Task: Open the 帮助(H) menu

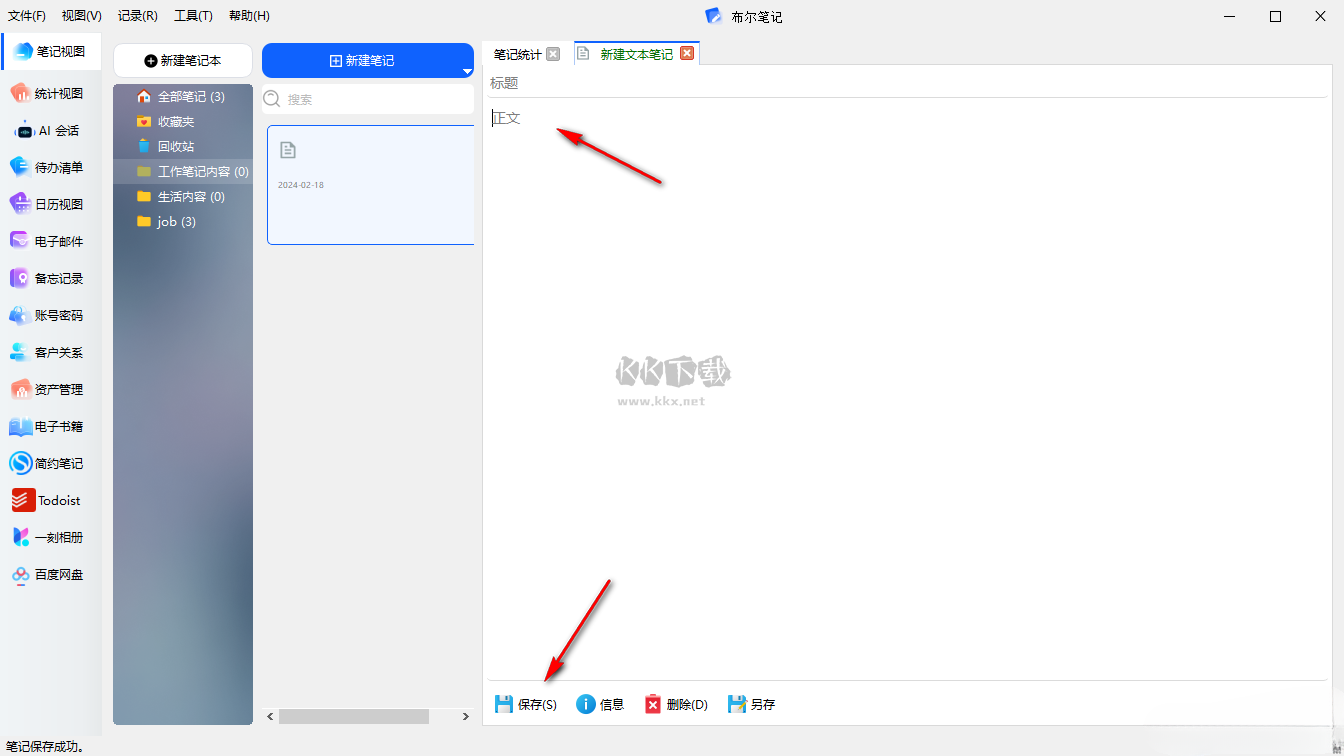Action: click(x=249, y=16)
